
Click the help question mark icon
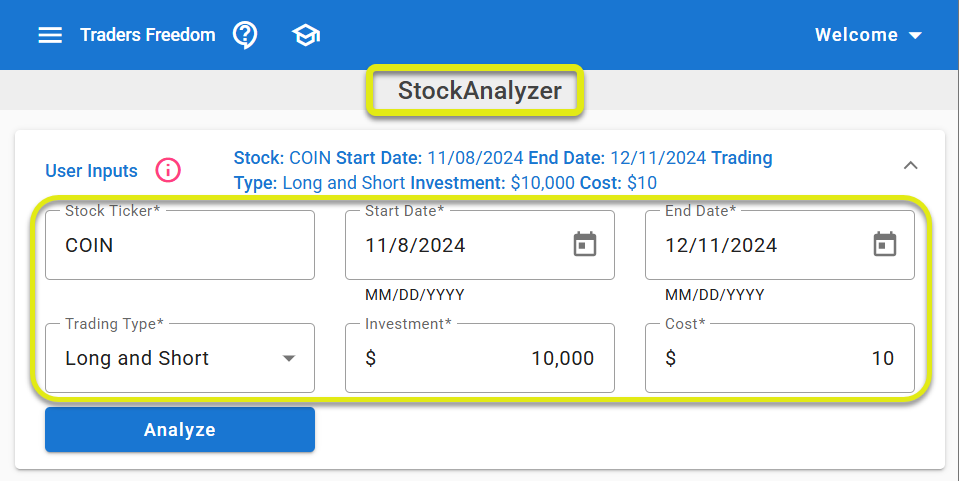245,35
